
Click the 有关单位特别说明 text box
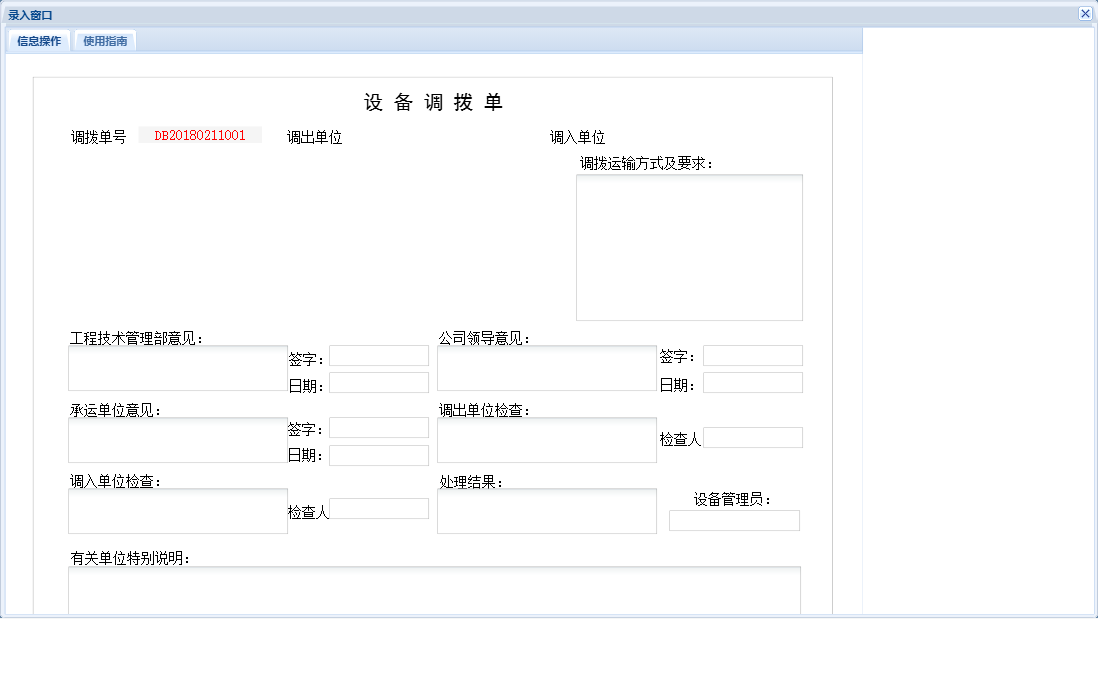[x=434, y=592]
